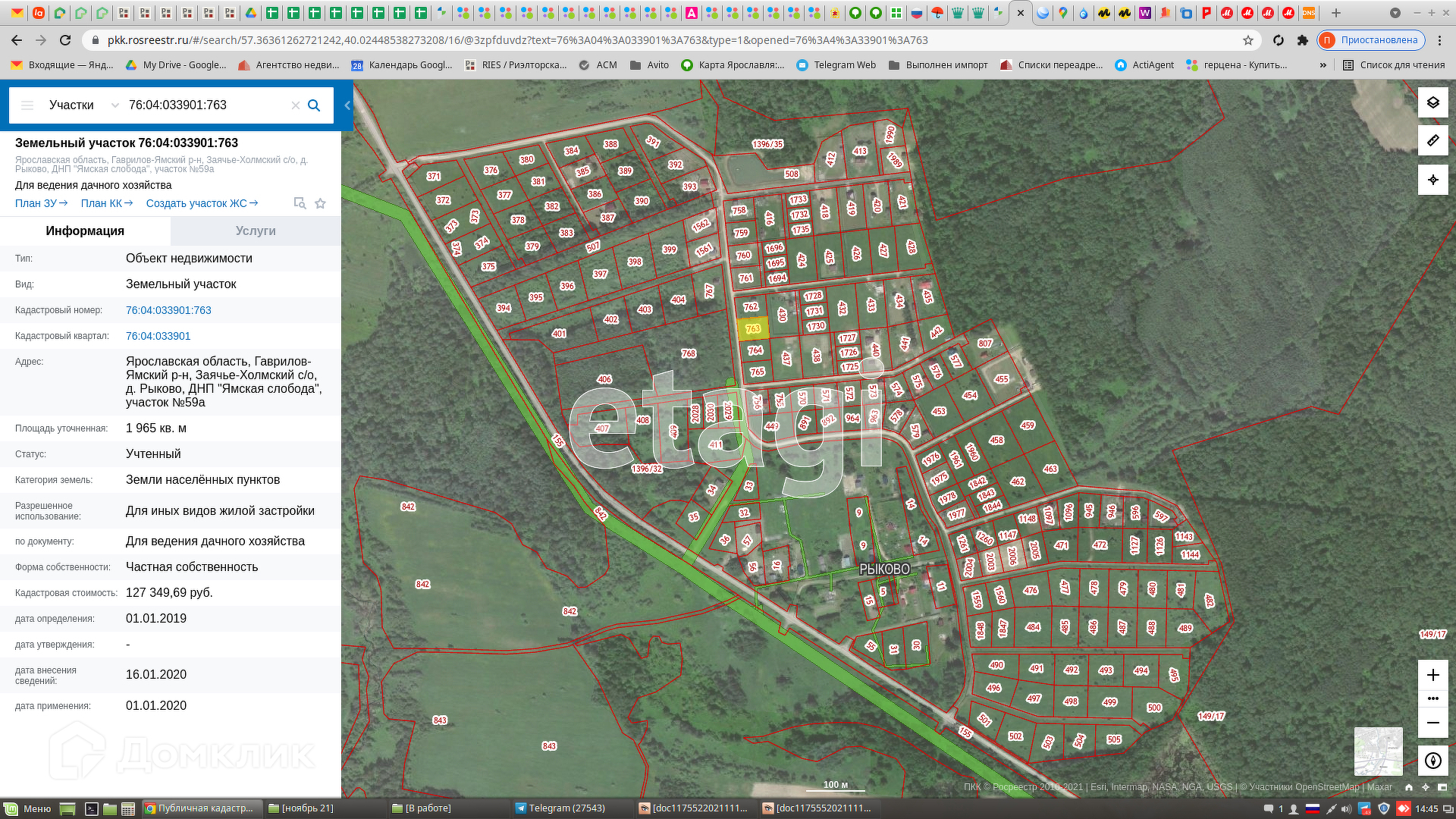Click the locate-me crosshair button

point(1432,180)
